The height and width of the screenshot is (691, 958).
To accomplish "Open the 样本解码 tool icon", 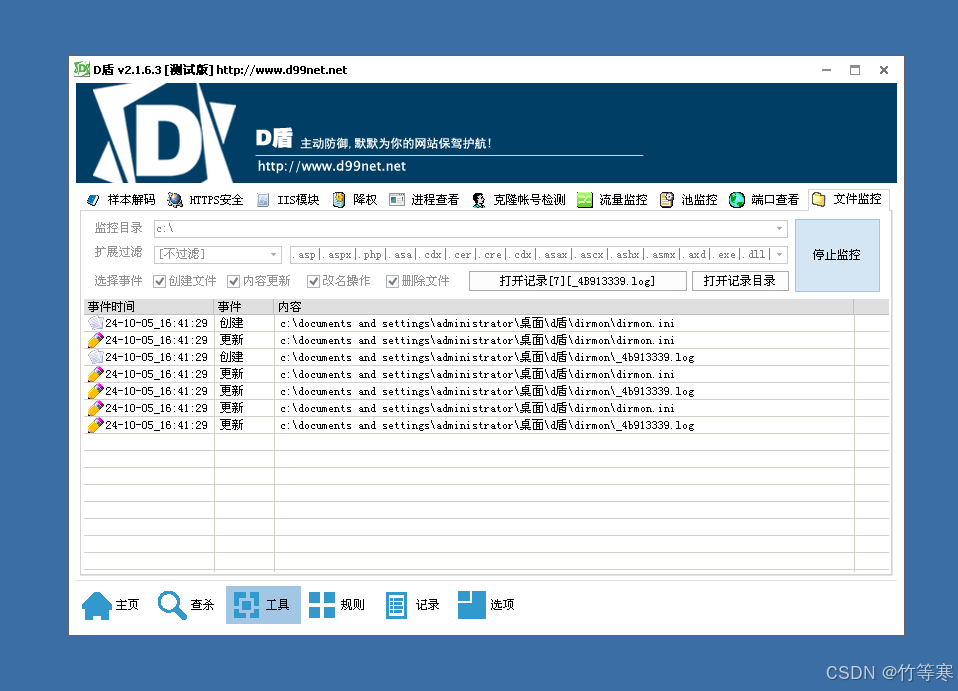I will point(94,200).
